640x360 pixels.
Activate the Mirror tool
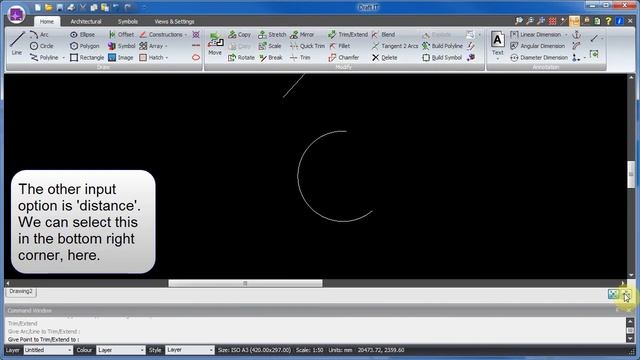pos(302,35)
